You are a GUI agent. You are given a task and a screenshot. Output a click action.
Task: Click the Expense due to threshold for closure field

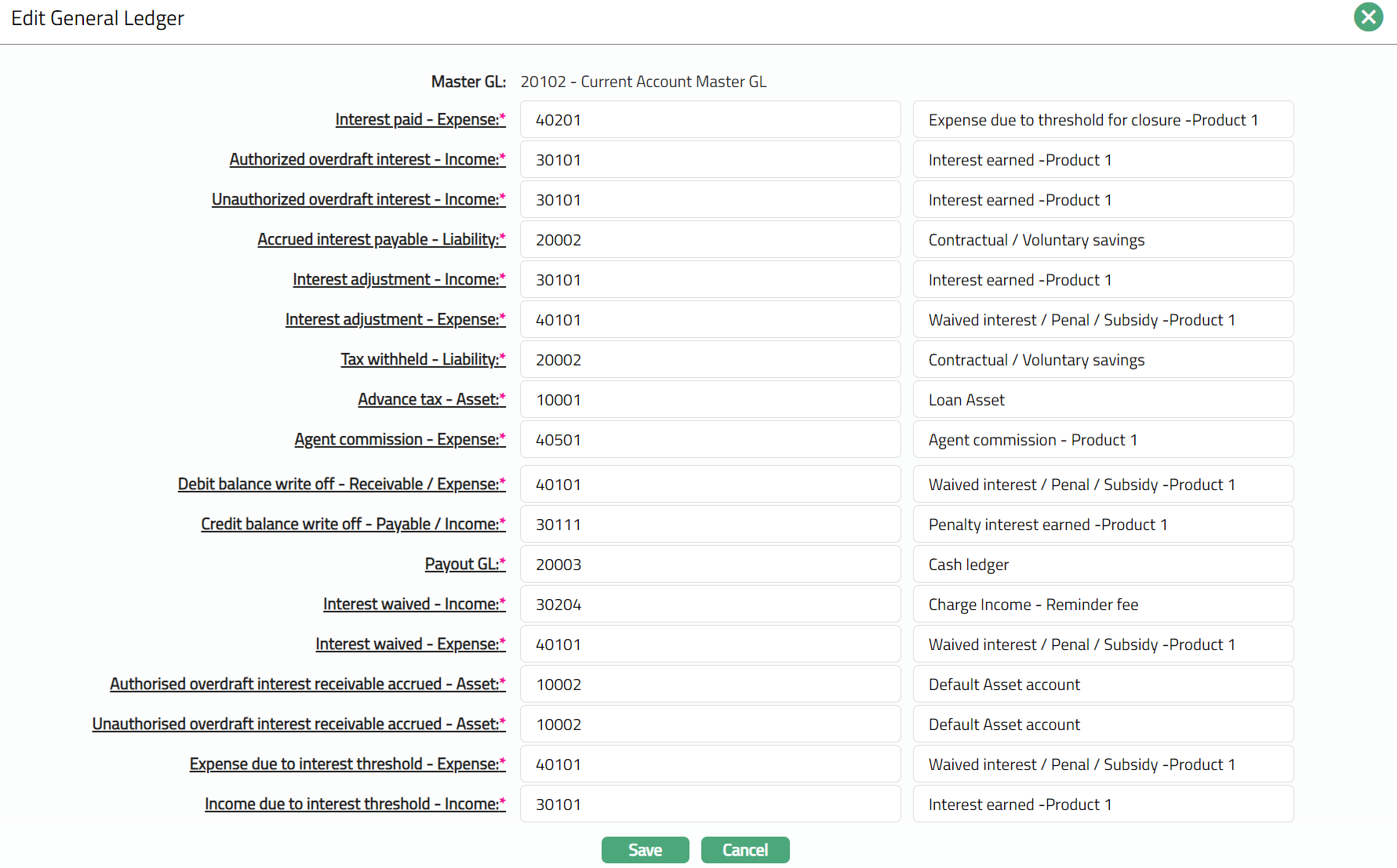pyautogui.click(x=1102, y=120)
